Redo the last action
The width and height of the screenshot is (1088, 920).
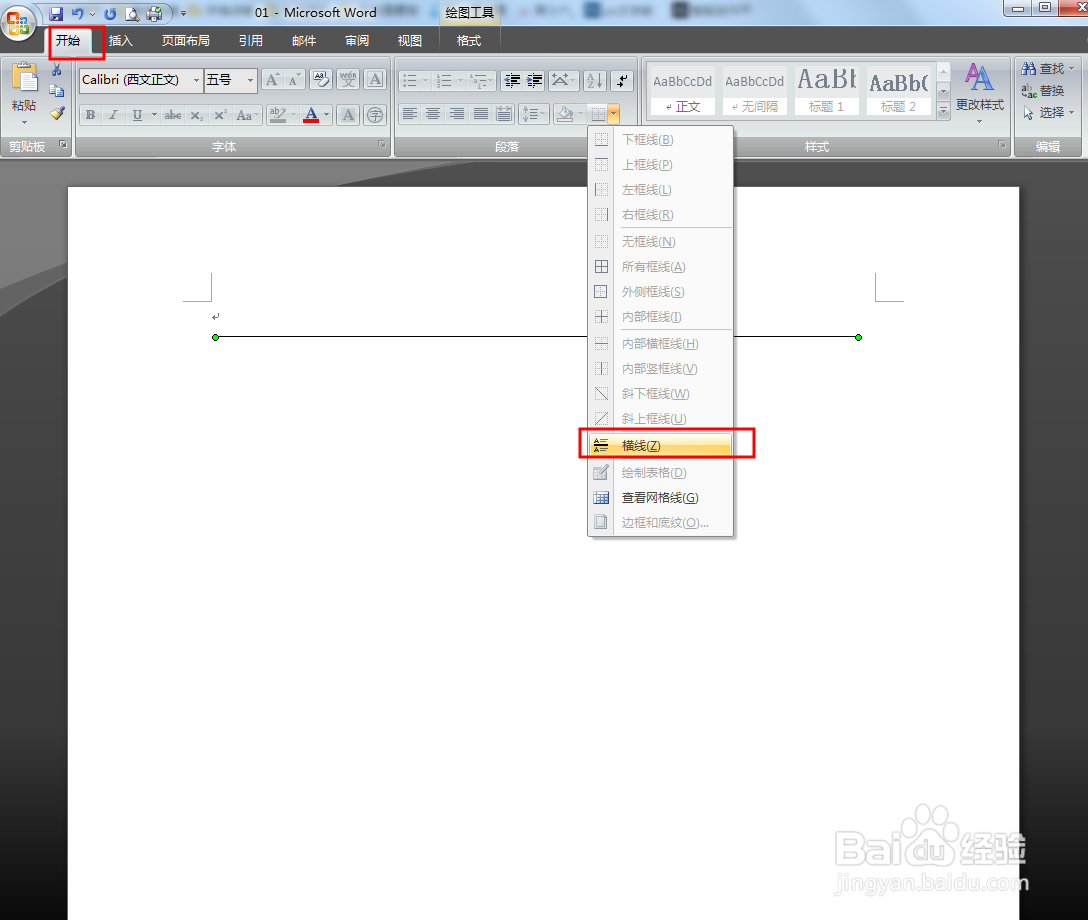(x=110, y=13)
